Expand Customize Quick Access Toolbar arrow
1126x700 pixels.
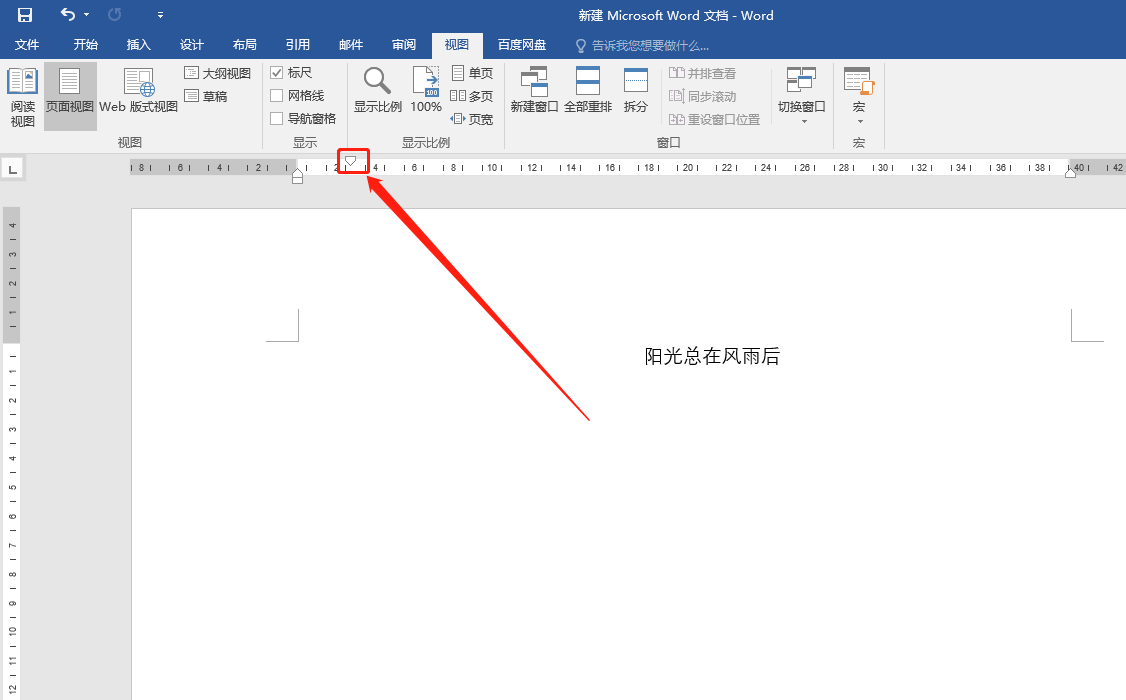coord(160,15)
